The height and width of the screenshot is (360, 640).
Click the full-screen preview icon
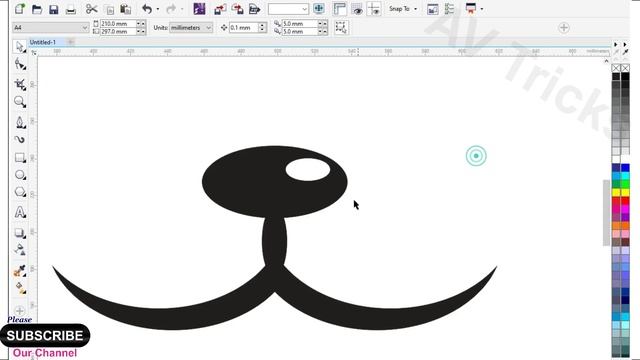[319, 9]
